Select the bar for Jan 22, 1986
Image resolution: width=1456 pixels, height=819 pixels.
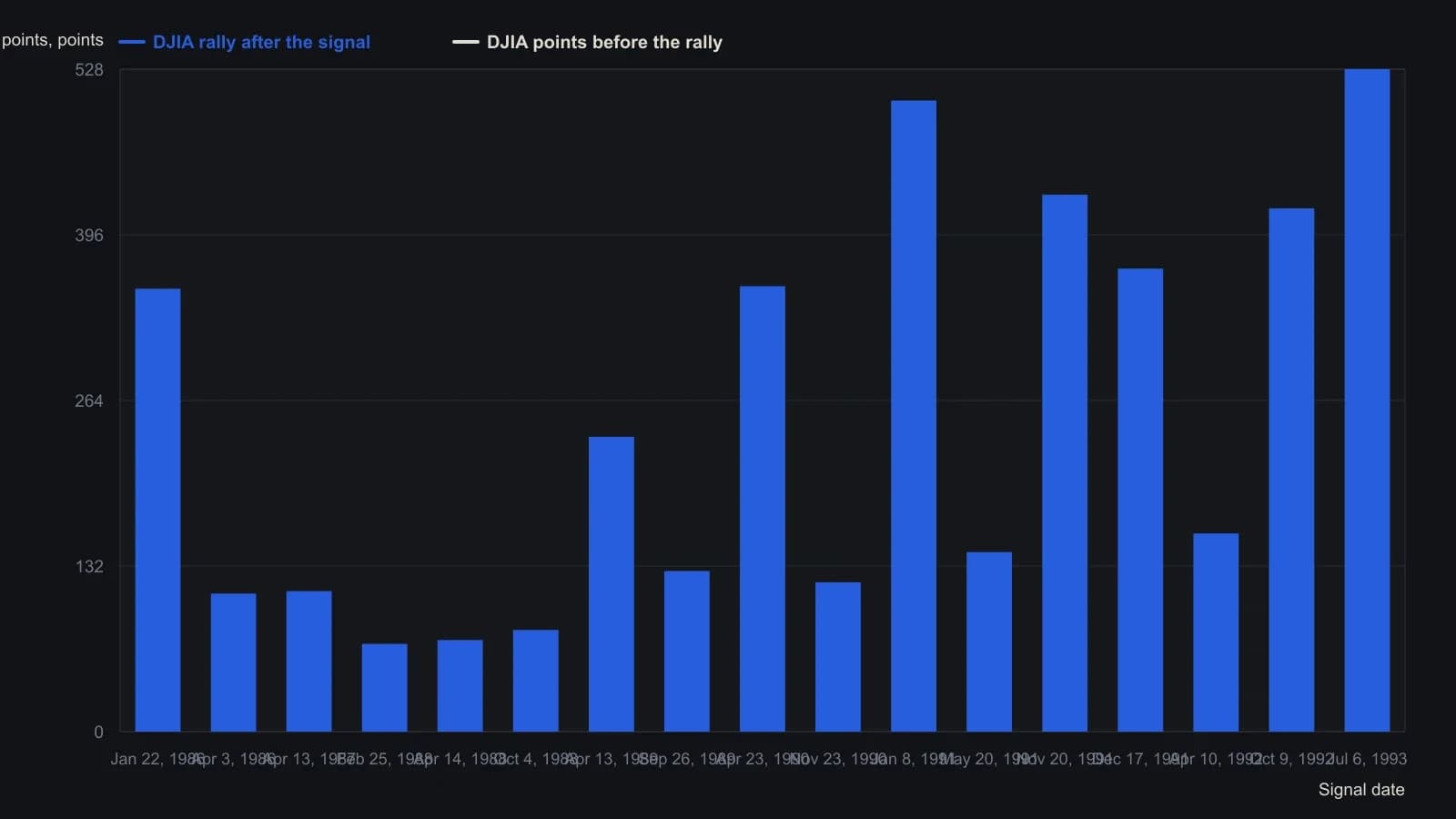[157, 510]
